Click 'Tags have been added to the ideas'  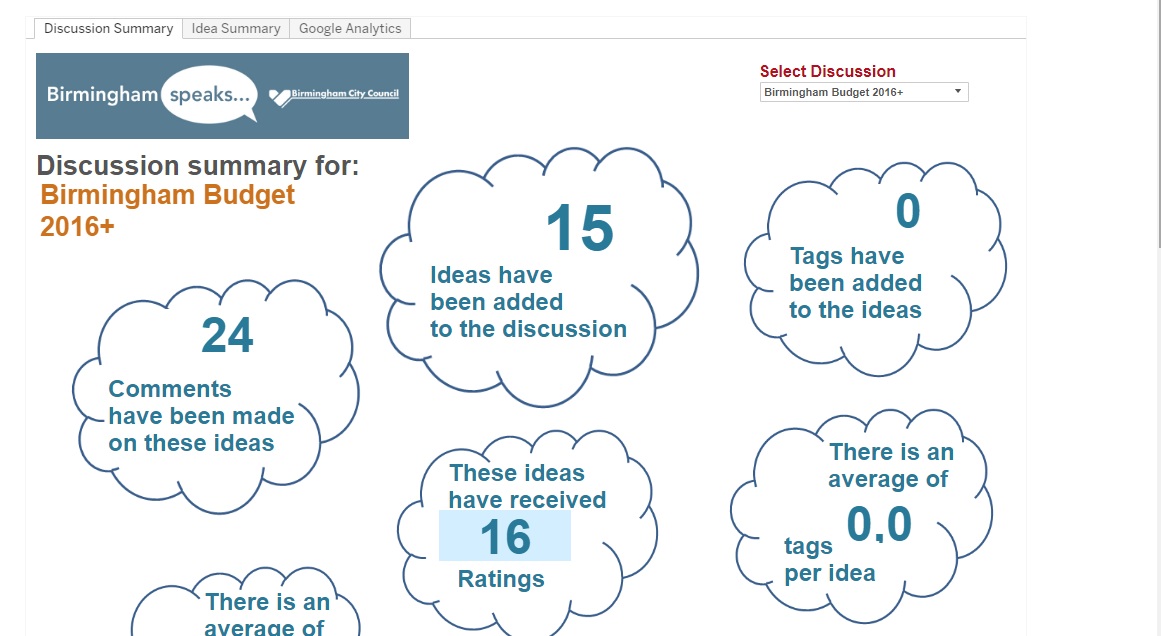[x=855, y=283]
